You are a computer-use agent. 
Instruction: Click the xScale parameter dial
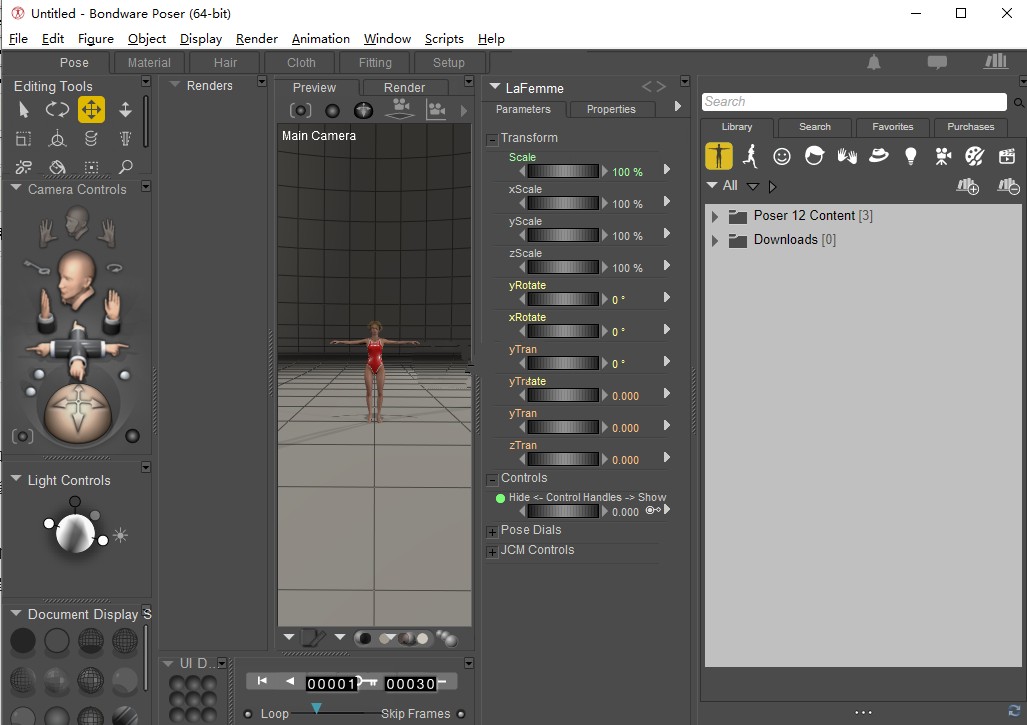click(563, 203)
